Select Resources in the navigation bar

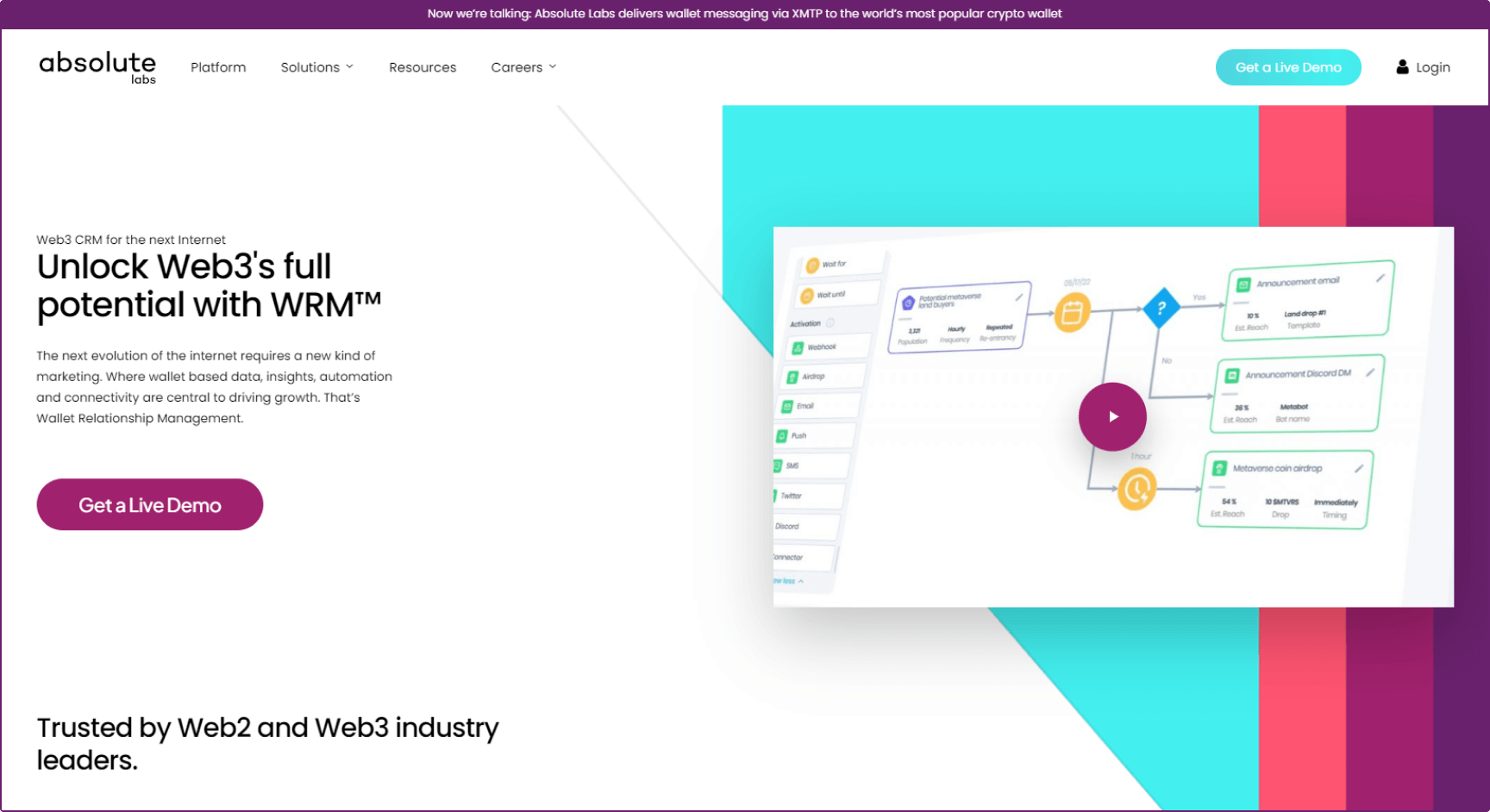click(x=423, y=67)
